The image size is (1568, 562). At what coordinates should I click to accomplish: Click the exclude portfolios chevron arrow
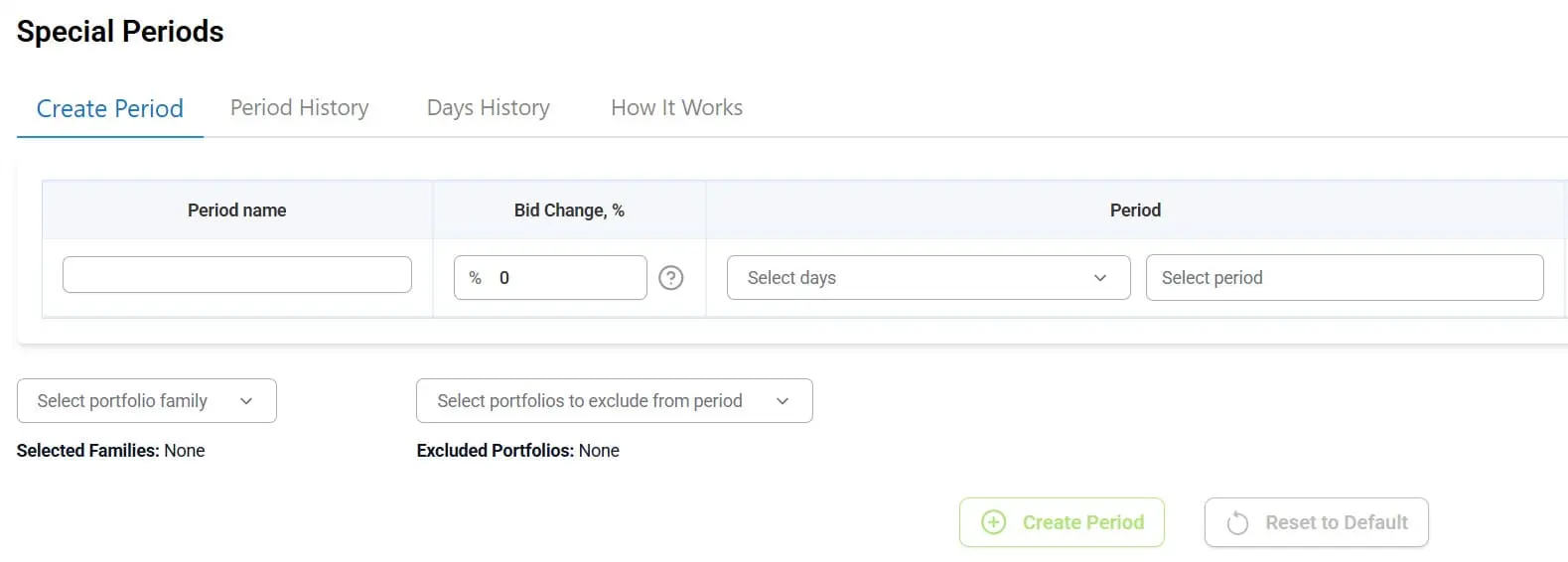[x=783, y=401]
